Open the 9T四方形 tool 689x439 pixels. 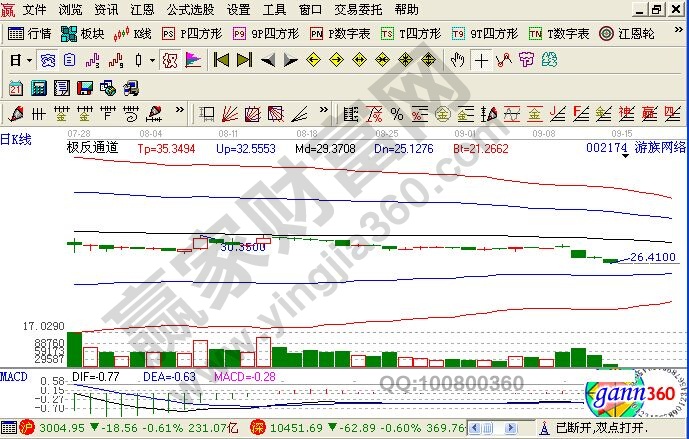[485, 34]
